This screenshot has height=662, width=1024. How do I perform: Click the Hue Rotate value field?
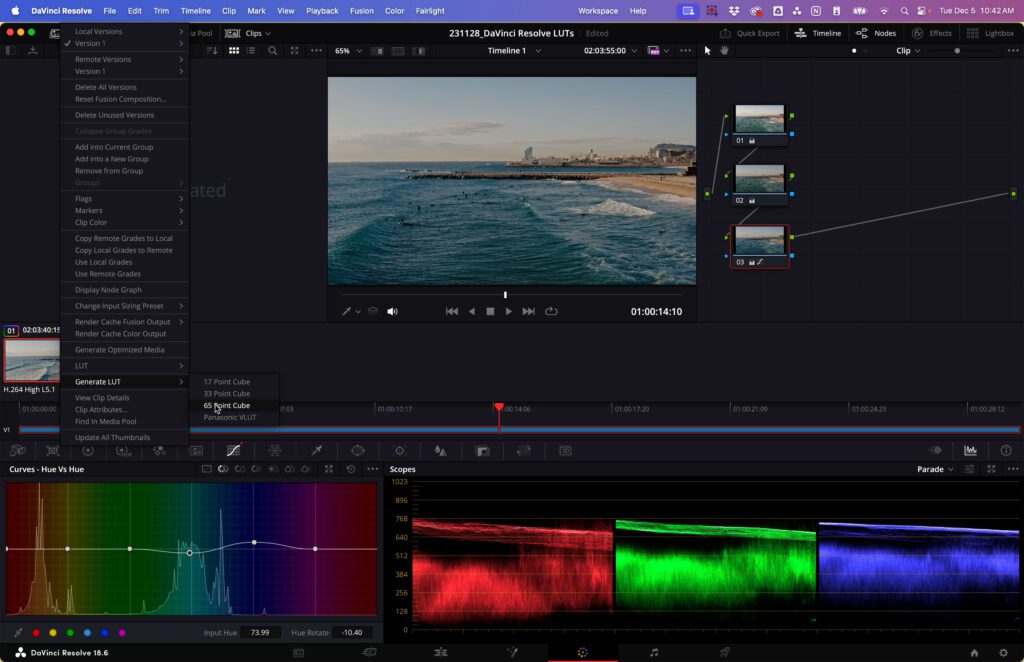point(353,632)
